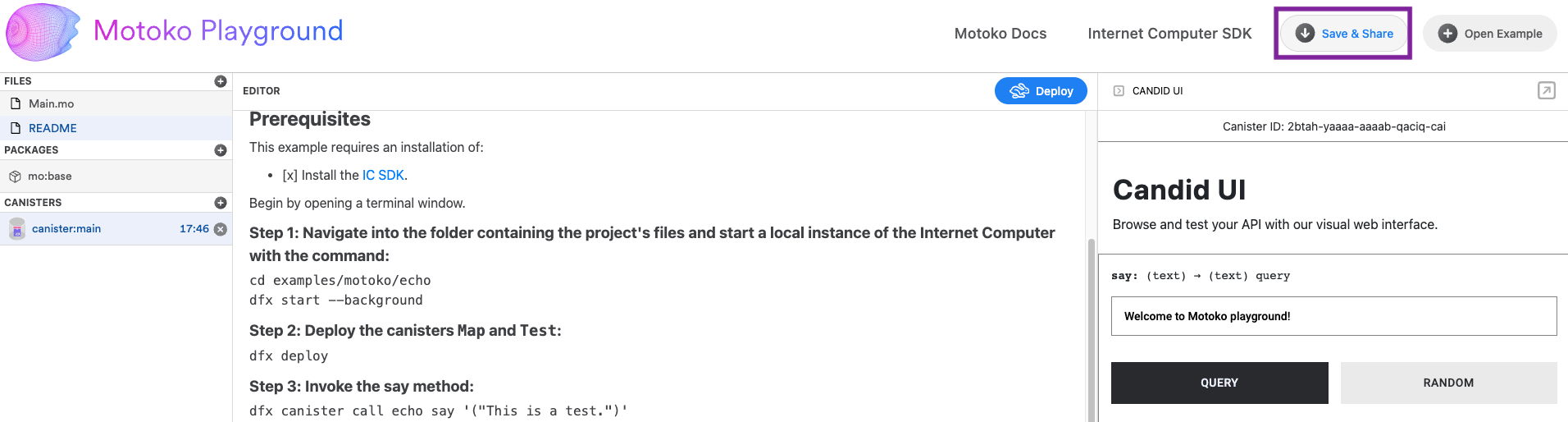Follow the IC SDK link

coord(383,175)
